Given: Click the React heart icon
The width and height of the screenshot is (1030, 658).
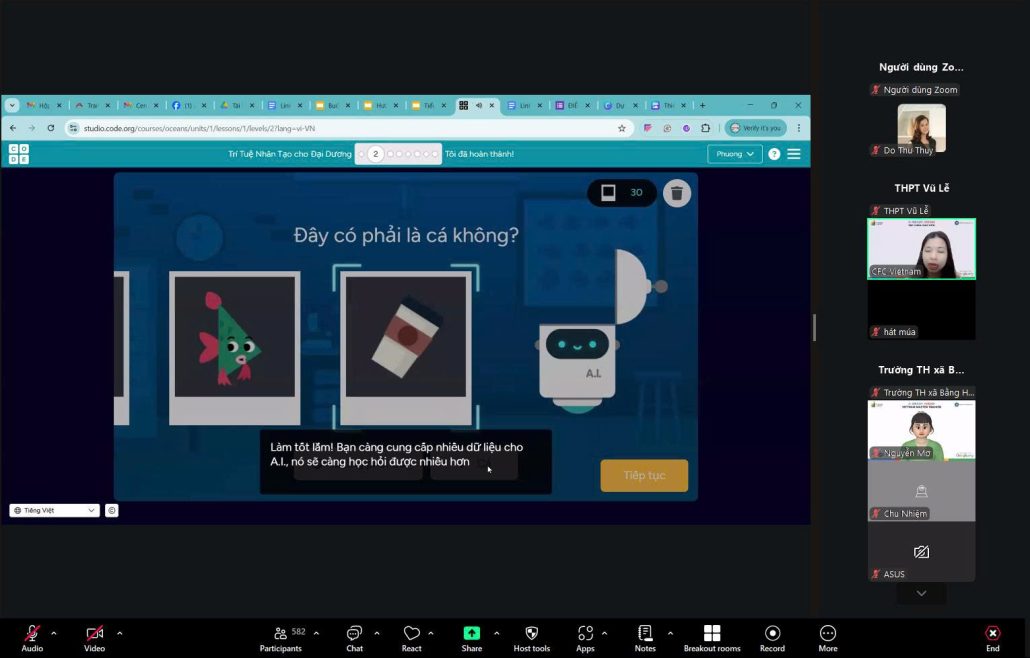Looking at the screenshot, I should point(411,634).
